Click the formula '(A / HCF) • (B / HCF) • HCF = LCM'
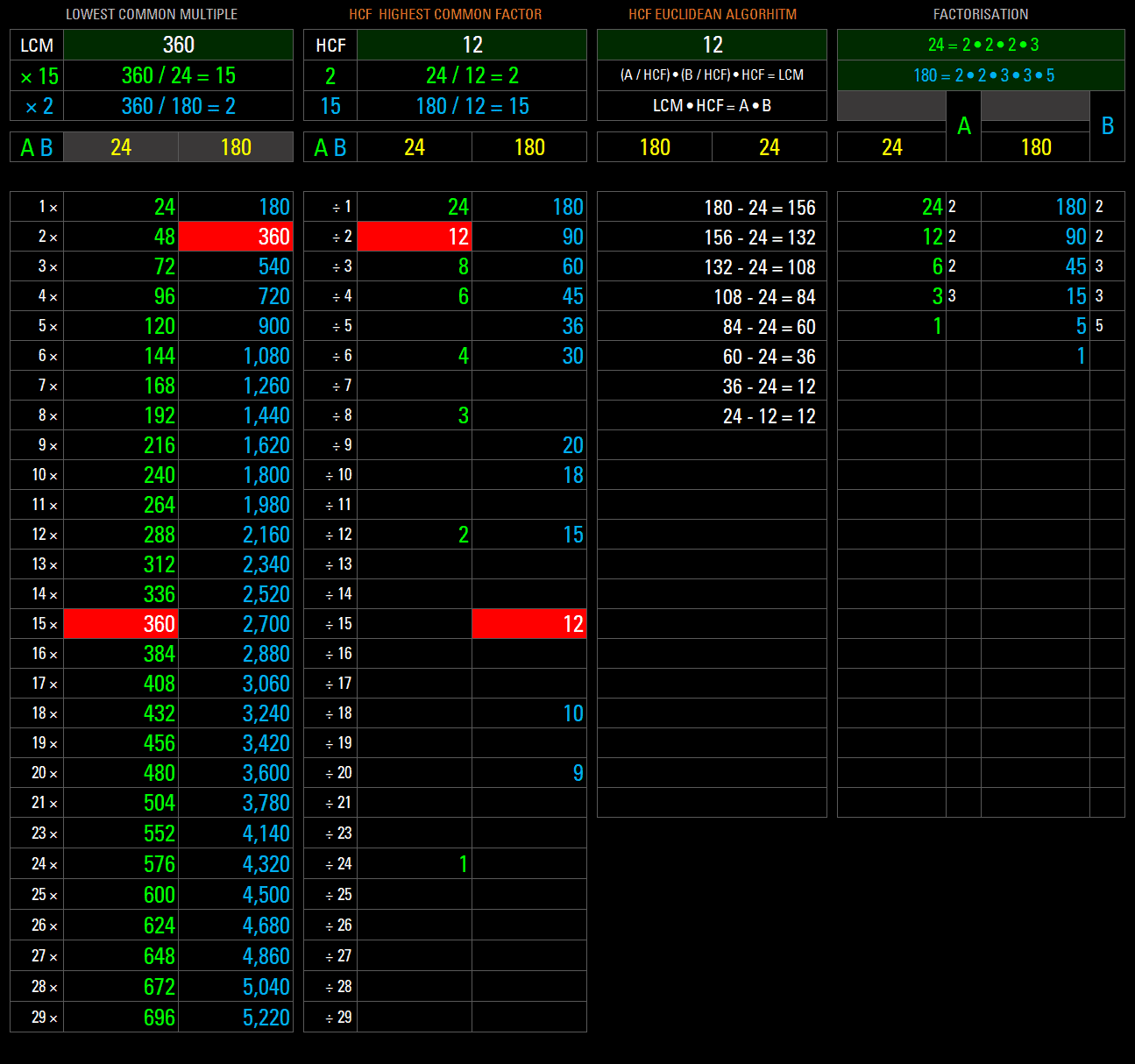This screenshot has width=1135, height=1064. (712, 75)
